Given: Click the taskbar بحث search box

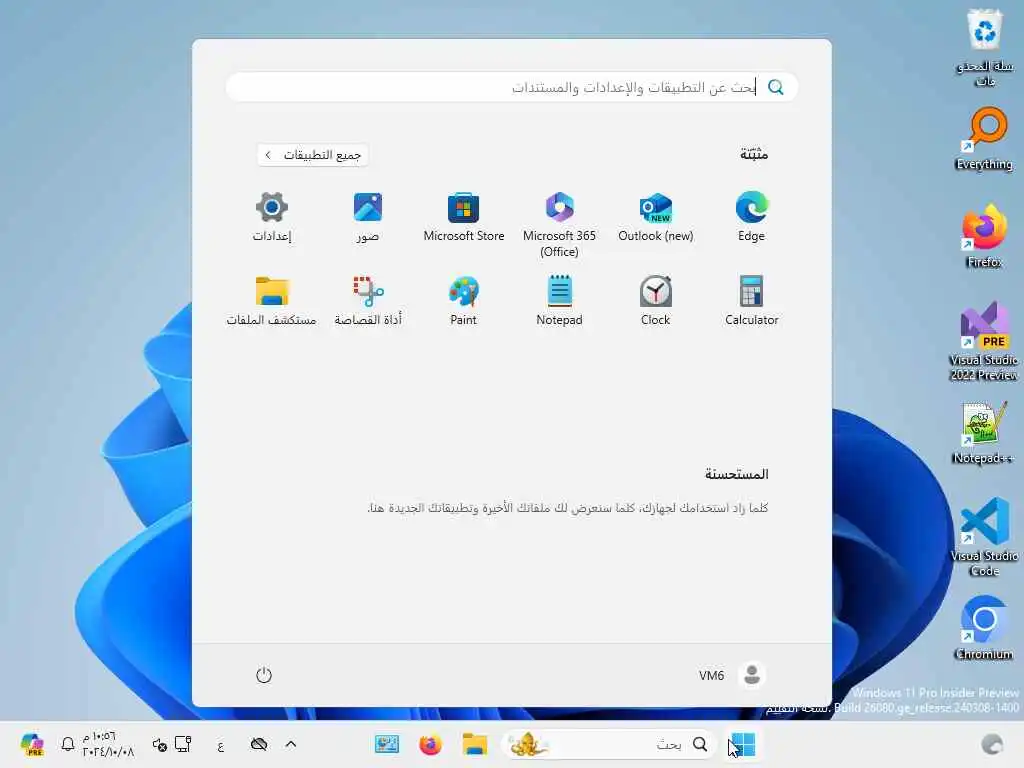Looking at the screenshot, I should coord(609,744).
